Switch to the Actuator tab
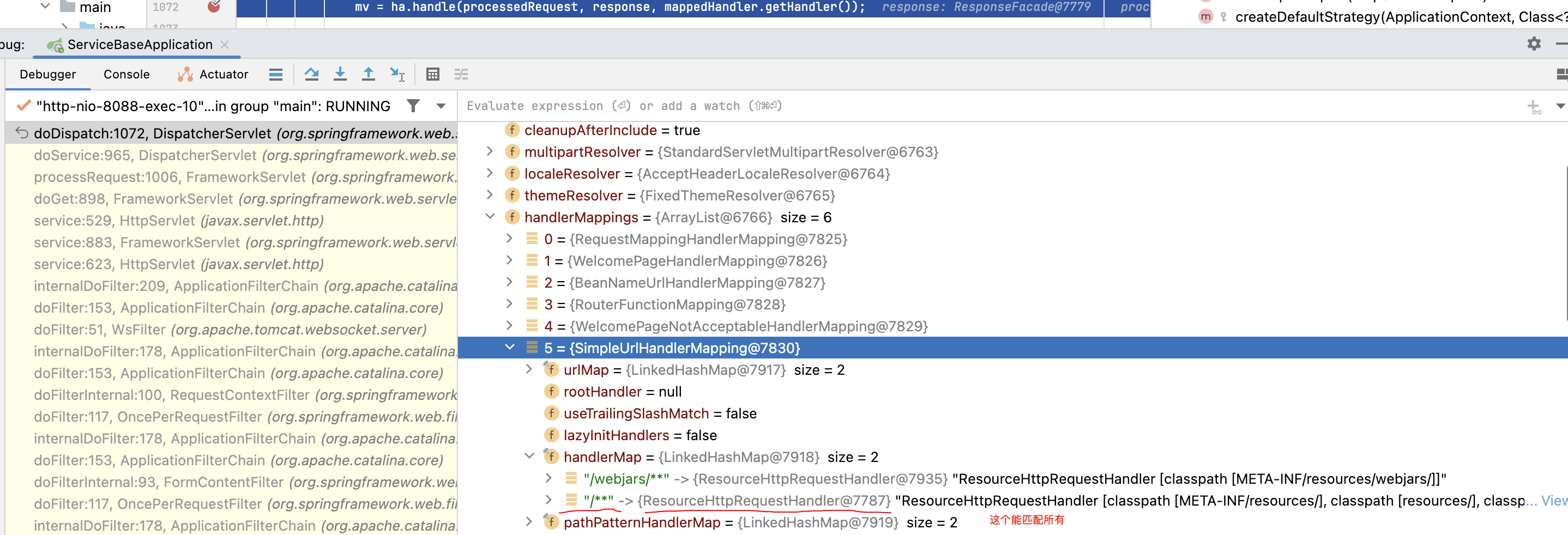1568x535 pixels. click(x=213, y=74)
